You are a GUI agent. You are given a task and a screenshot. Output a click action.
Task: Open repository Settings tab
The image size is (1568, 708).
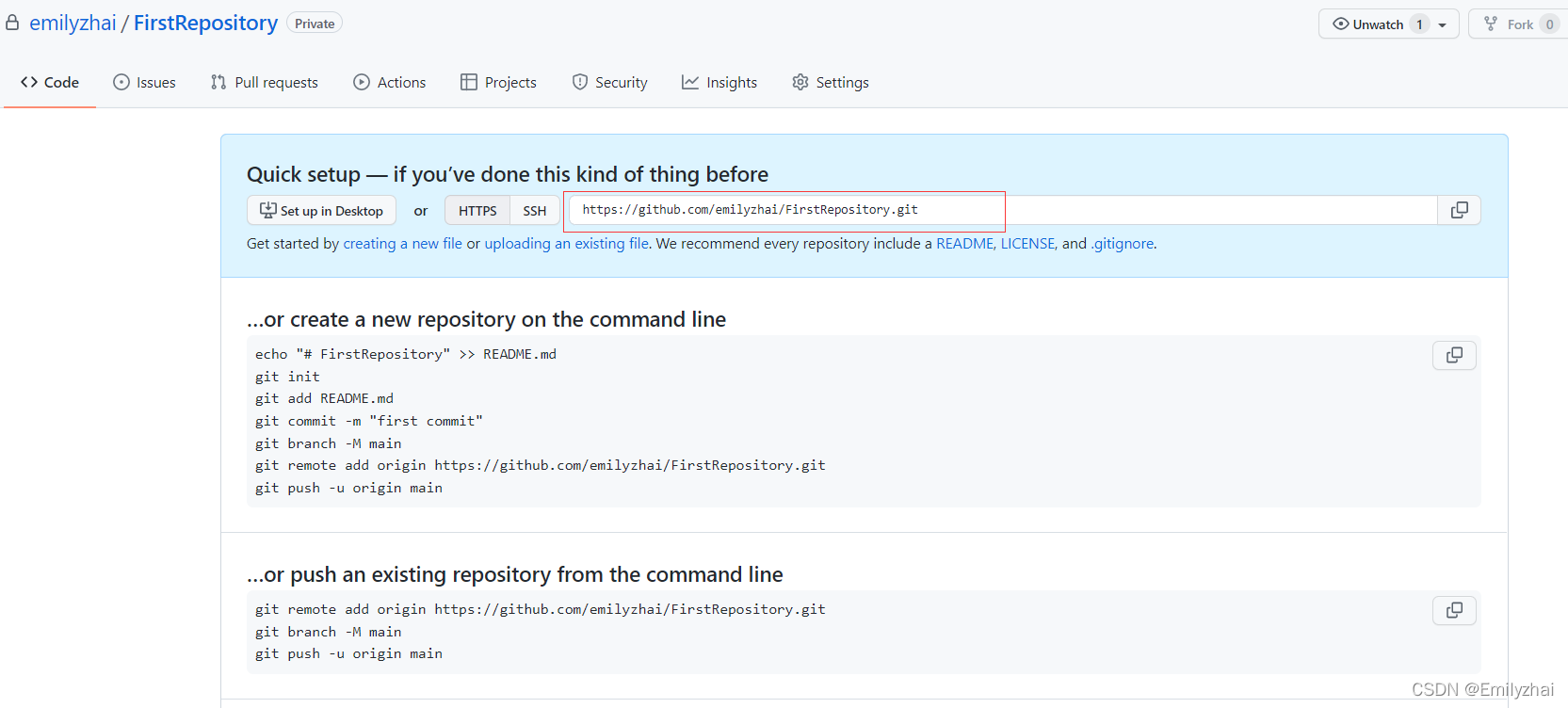(831, 82)
